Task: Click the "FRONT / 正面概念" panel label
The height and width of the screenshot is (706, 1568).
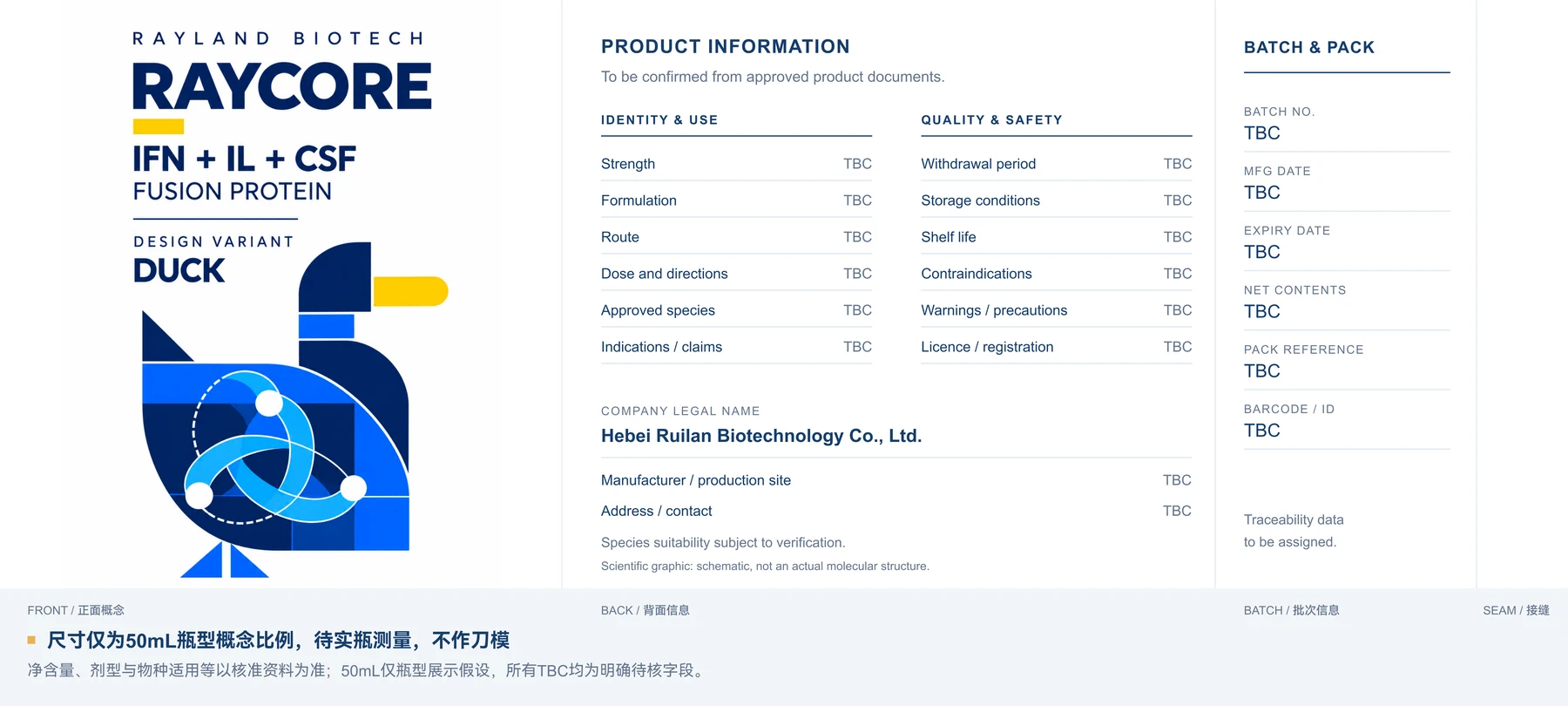Action: click(x=76, y=610)
